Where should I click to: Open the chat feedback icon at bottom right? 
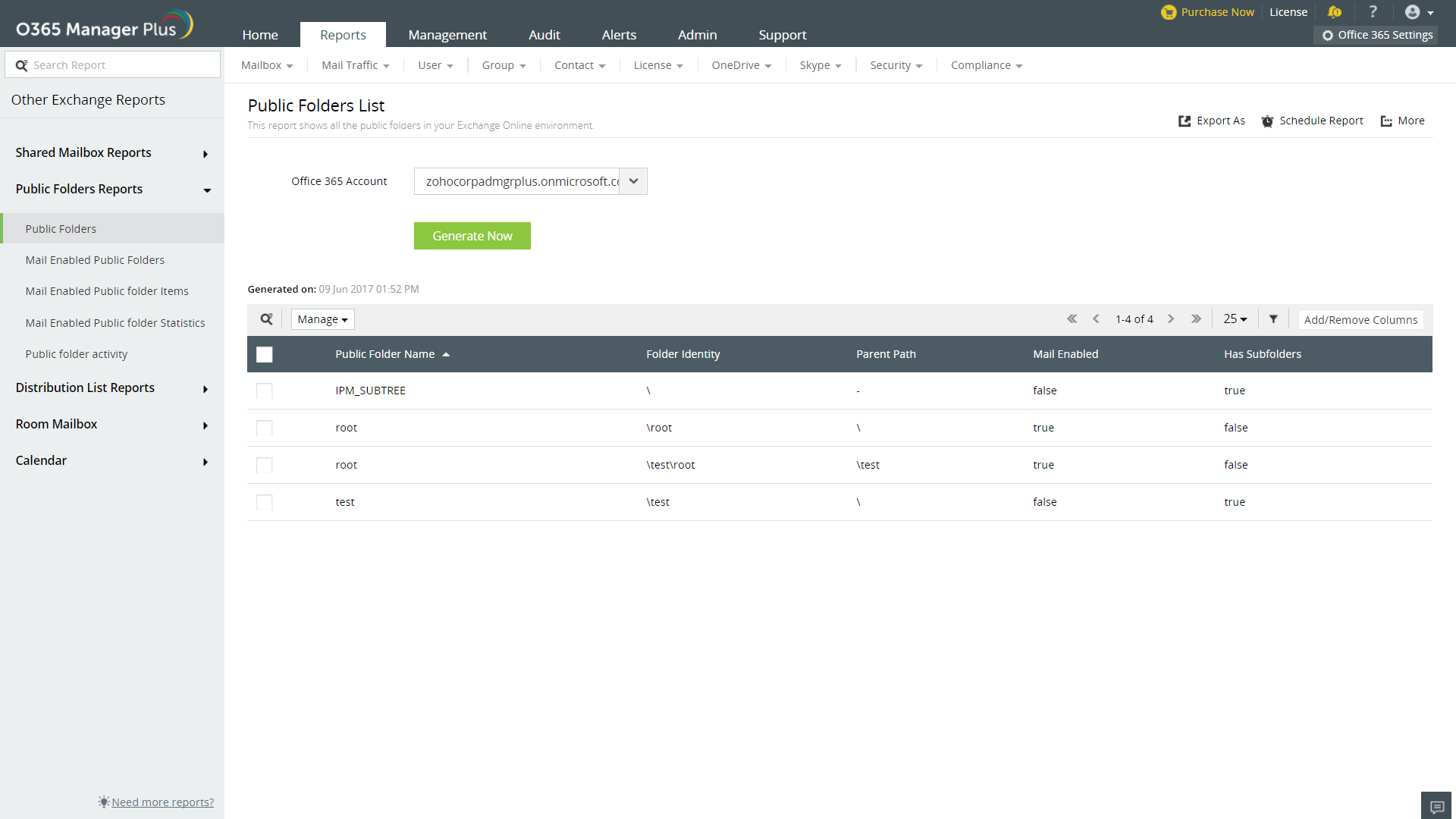point(1436,806)
